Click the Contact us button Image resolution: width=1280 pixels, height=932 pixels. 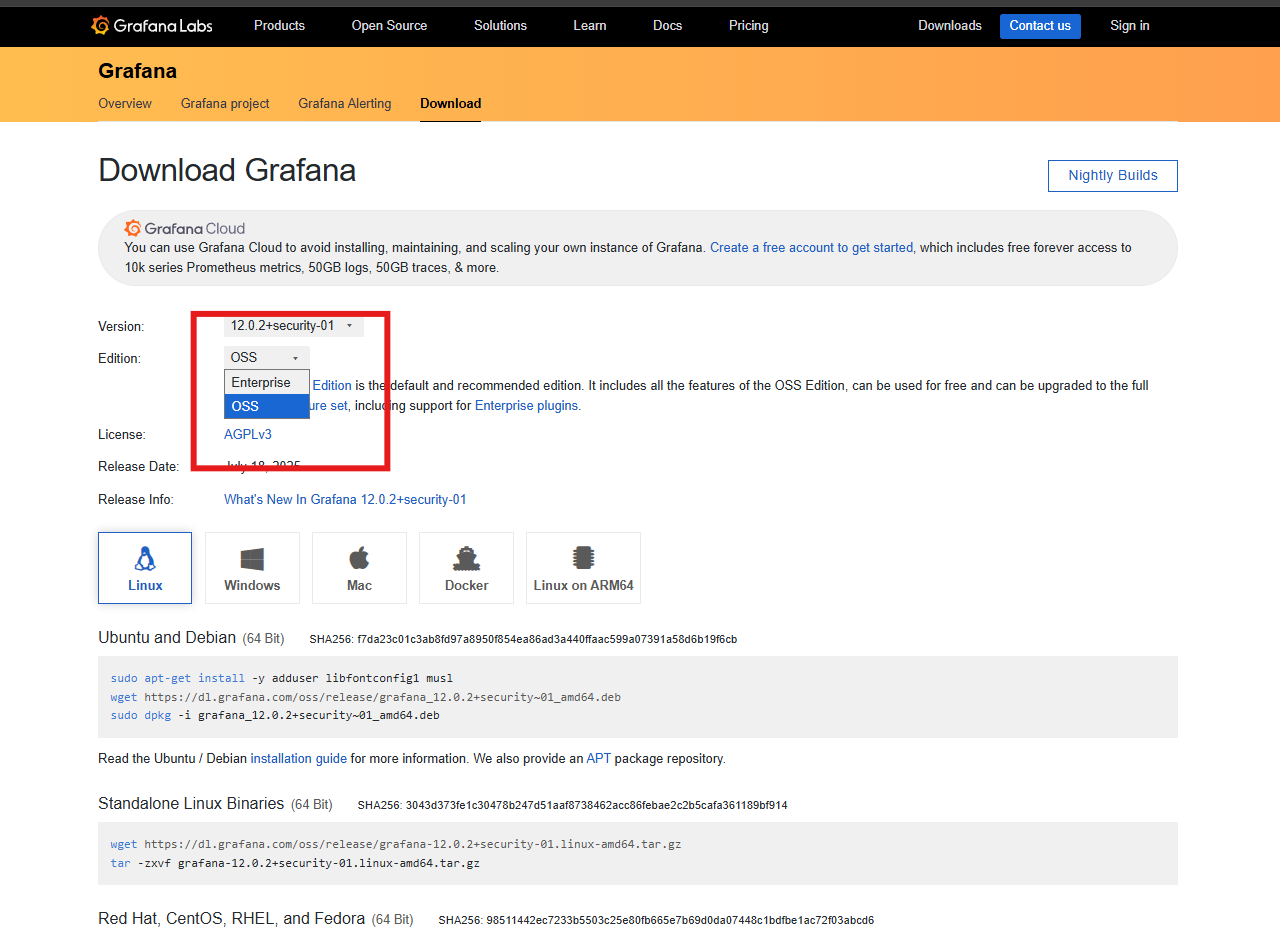pyautogui.click(x=1040, y=26)
